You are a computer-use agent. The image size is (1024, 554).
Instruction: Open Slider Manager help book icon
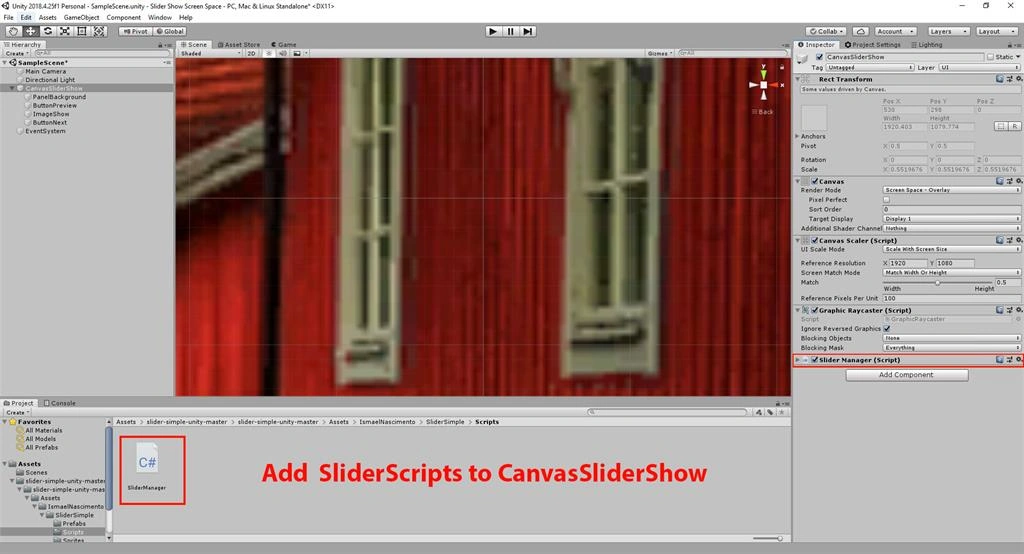999,359
